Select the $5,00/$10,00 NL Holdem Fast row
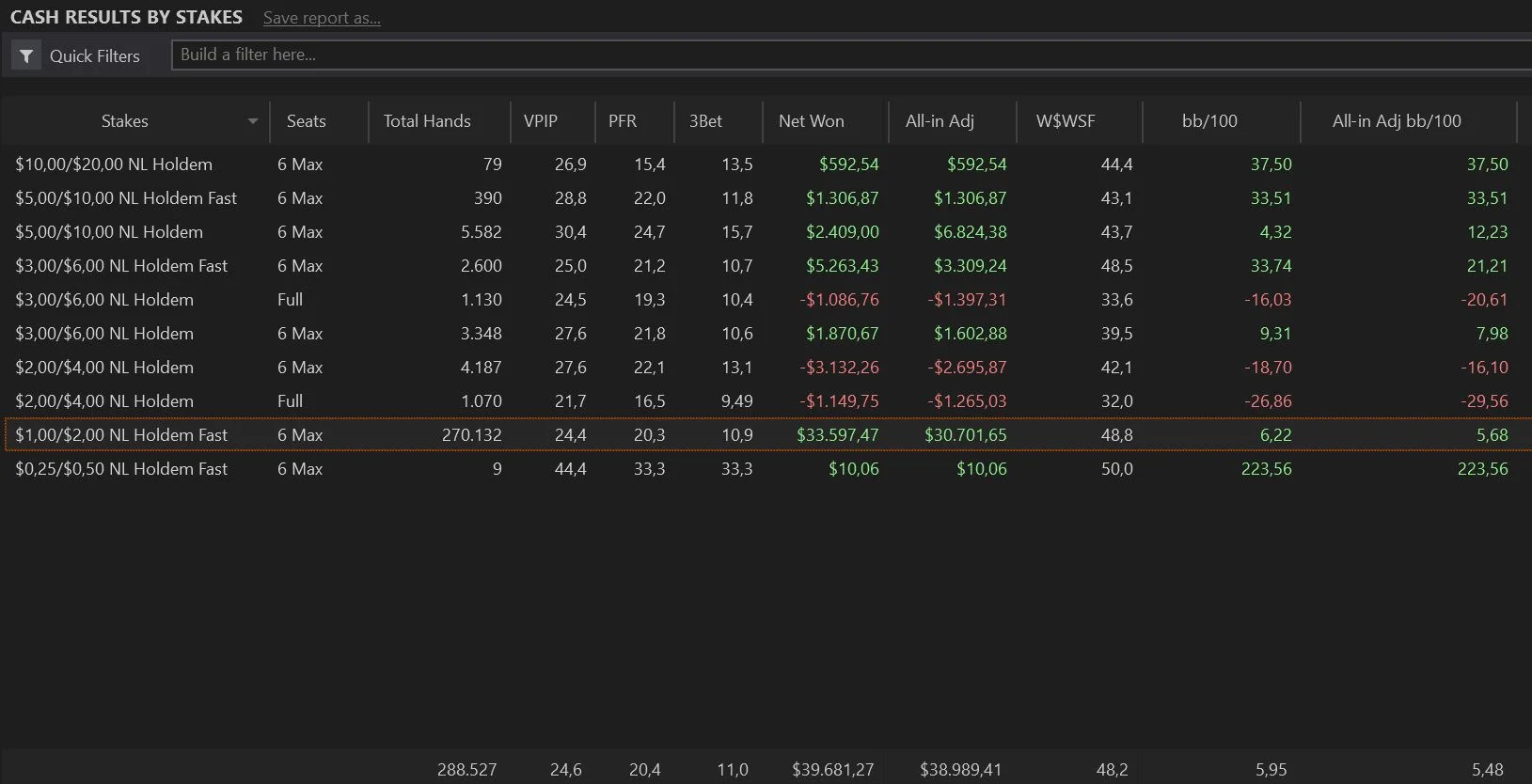 (126, 198)
